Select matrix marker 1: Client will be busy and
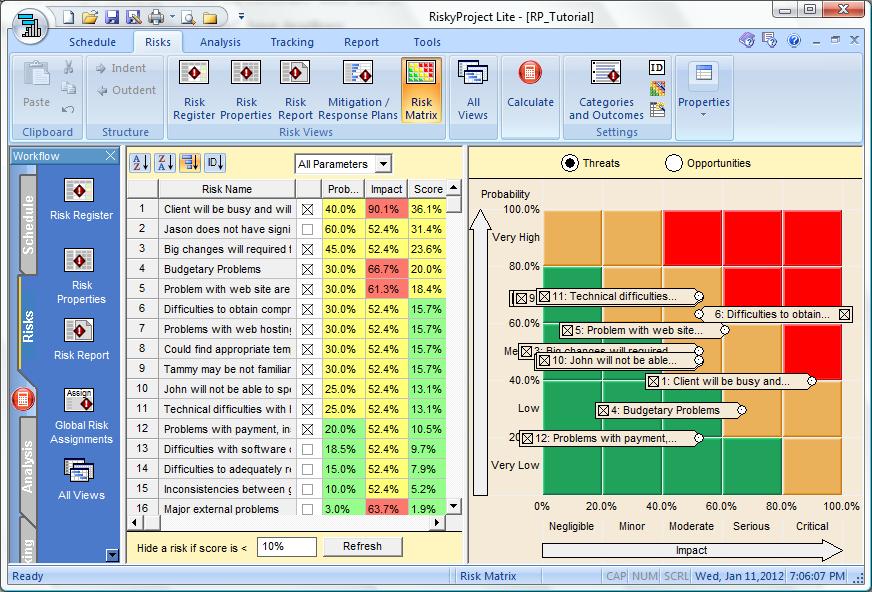The image size is (872, 592). coord(731,381)
